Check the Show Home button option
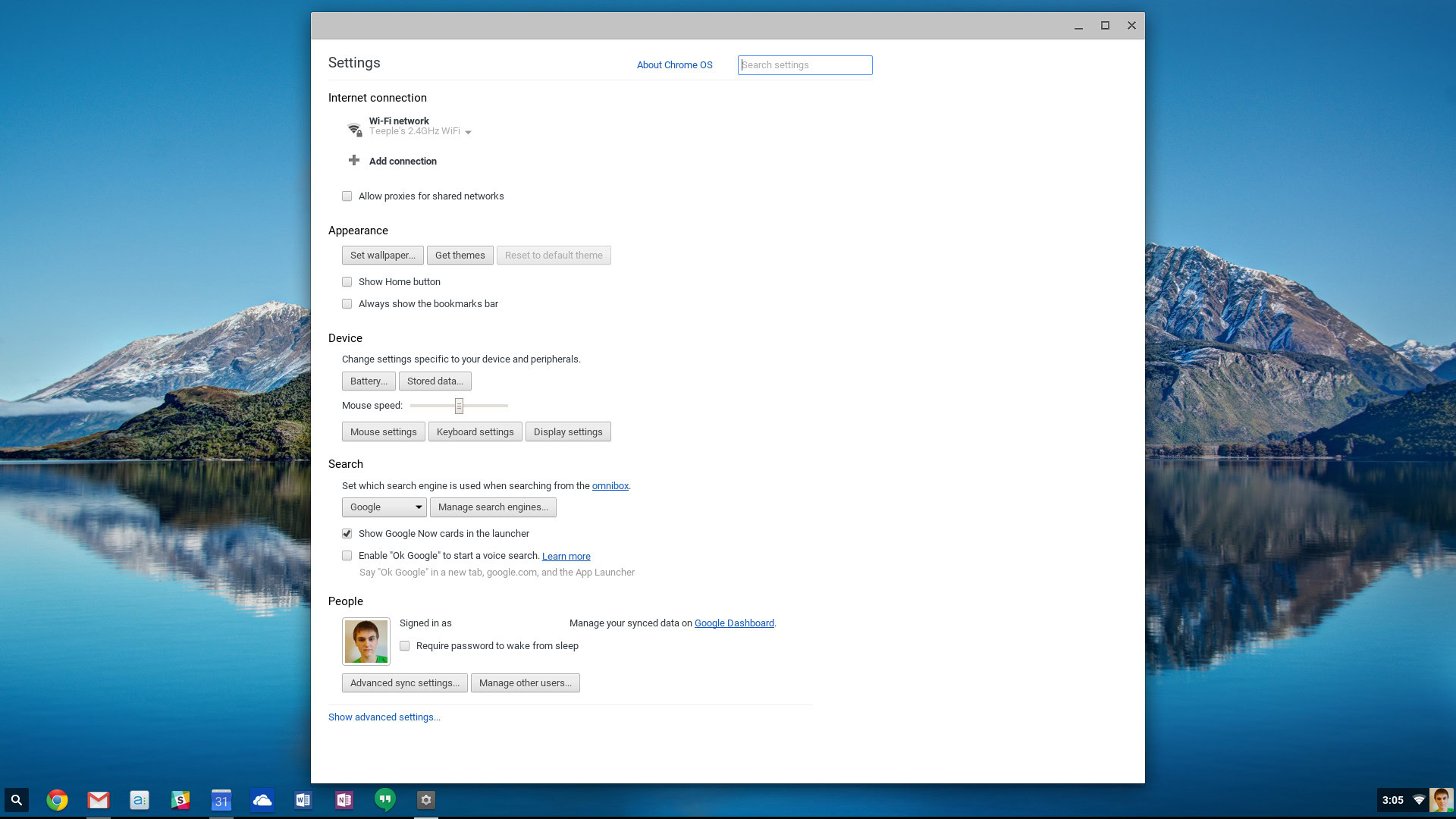The image size is (1456, 819). coord(347,282)
